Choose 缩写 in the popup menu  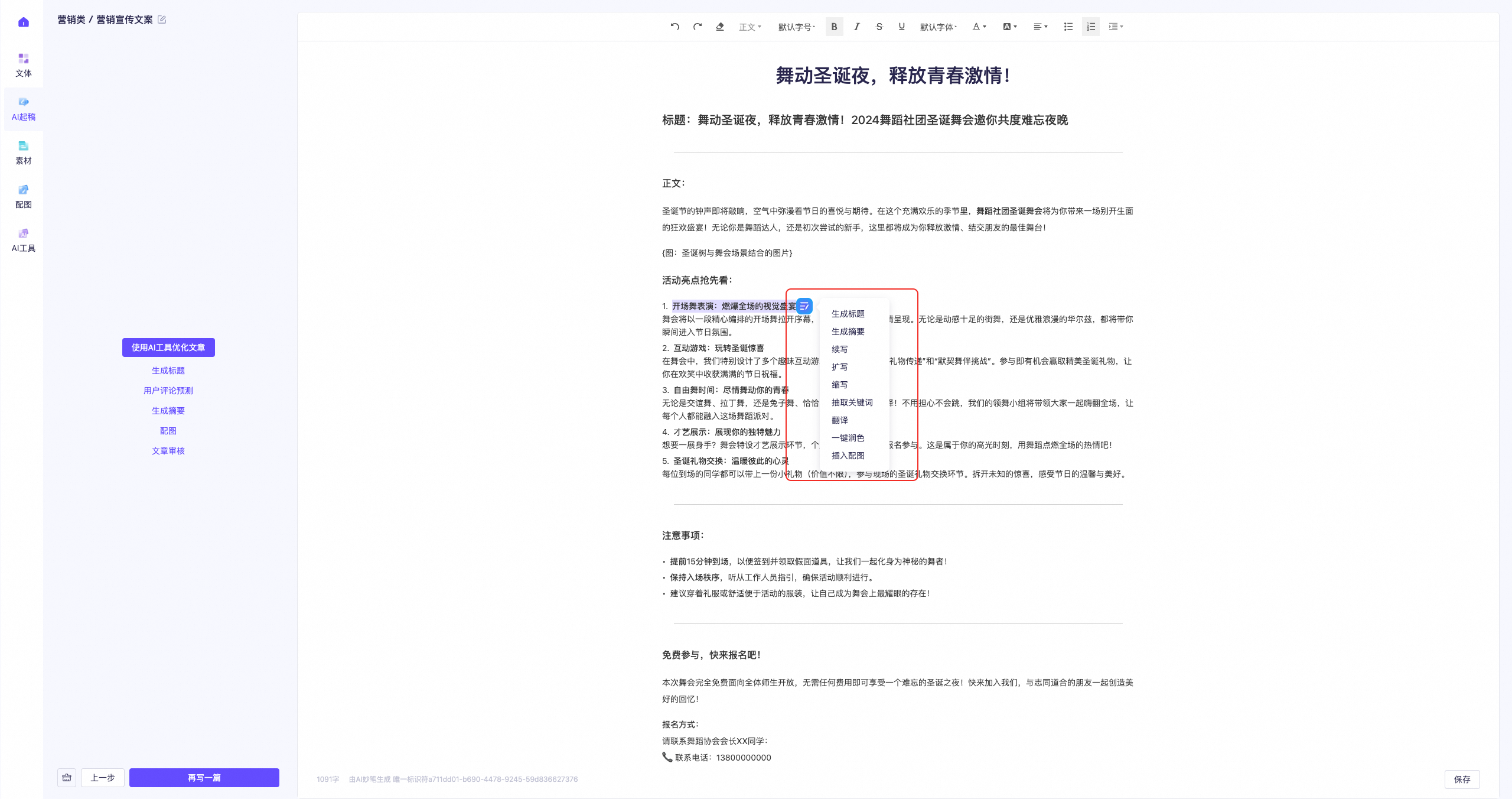(840, 385)
